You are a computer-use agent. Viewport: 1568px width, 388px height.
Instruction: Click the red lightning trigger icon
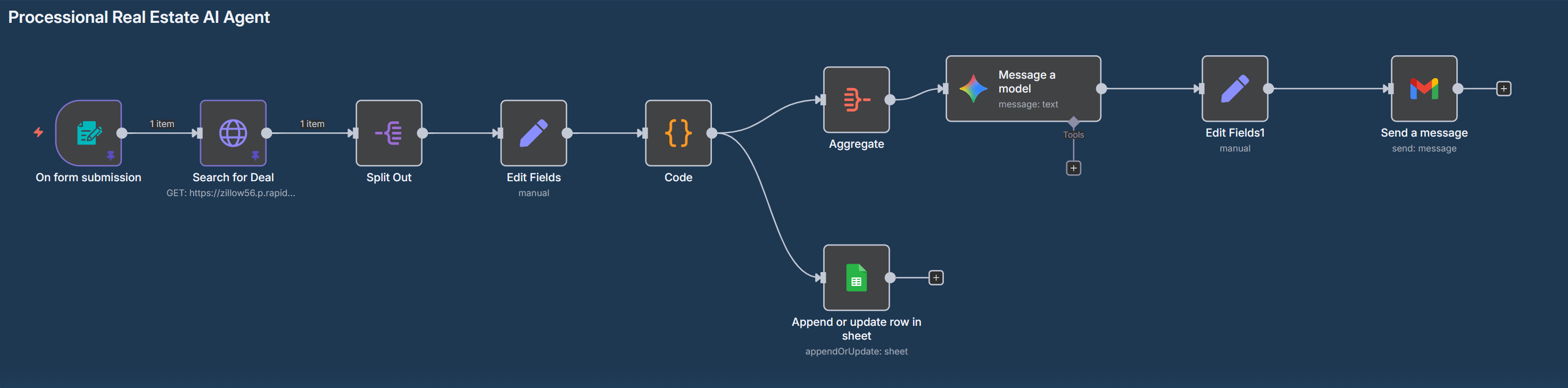point(38,132)
